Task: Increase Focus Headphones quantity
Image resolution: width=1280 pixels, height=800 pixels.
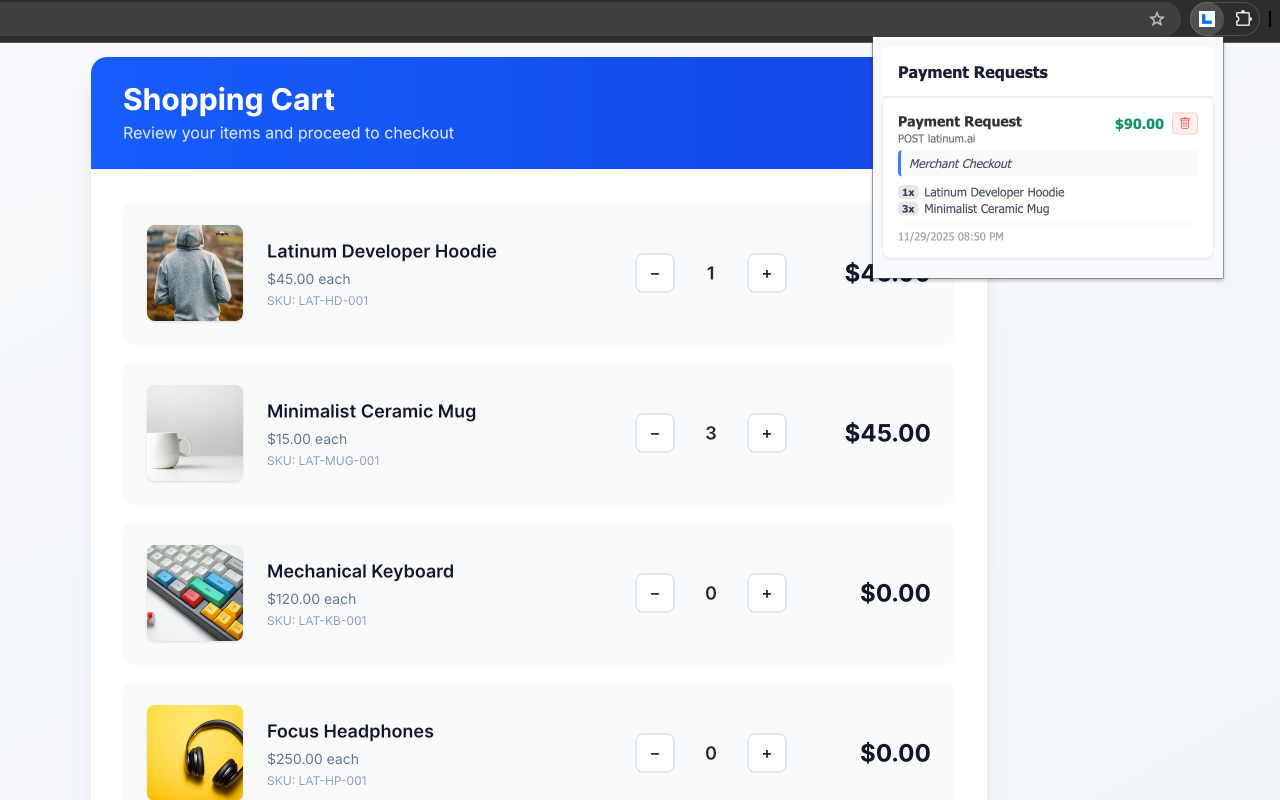Action: tap(766, 753)
